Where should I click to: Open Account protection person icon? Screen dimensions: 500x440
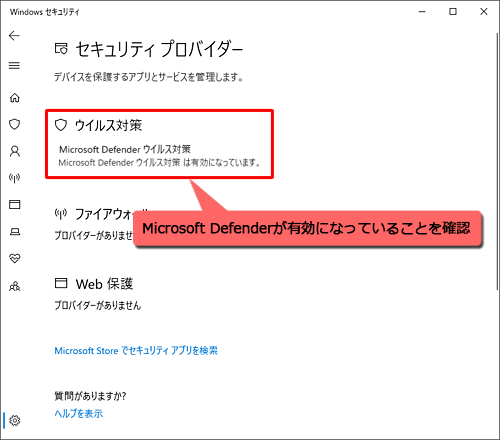tap(15, 151)
